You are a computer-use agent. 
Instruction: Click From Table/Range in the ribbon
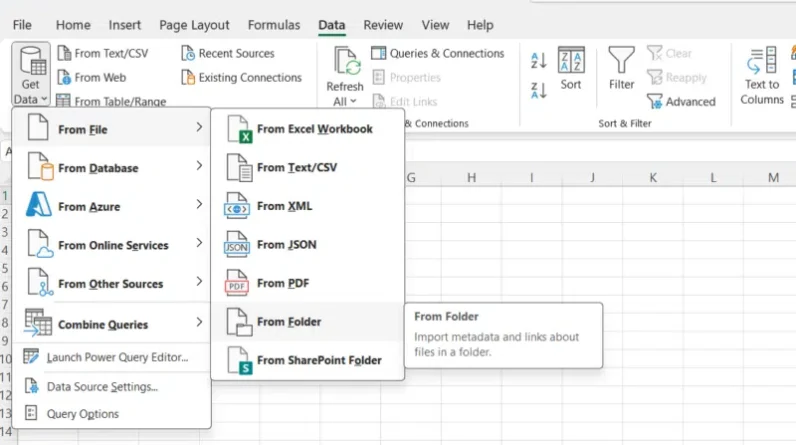coord(111,101)
